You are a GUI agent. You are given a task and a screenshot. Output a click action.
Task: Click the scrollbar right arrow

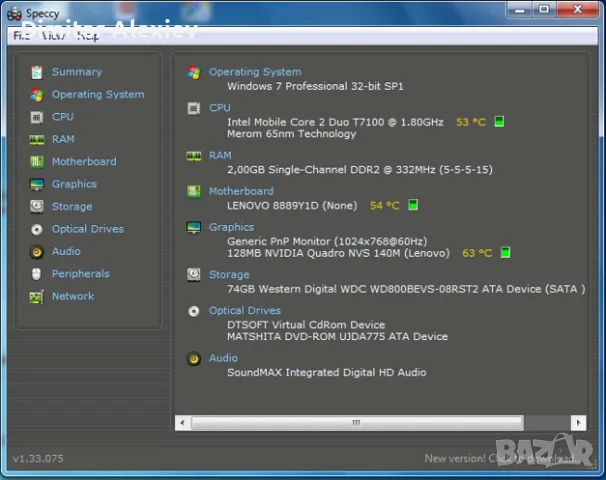click(x=579, y=423)
